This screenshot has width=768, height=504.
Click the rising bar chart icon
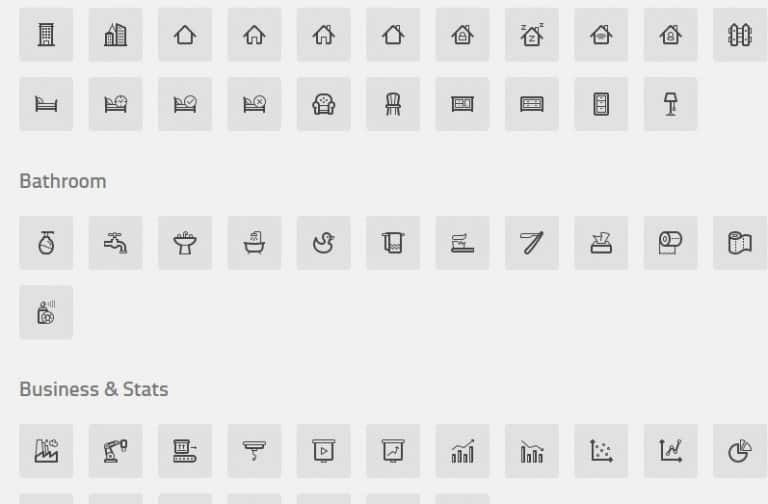tap(462, 451)
